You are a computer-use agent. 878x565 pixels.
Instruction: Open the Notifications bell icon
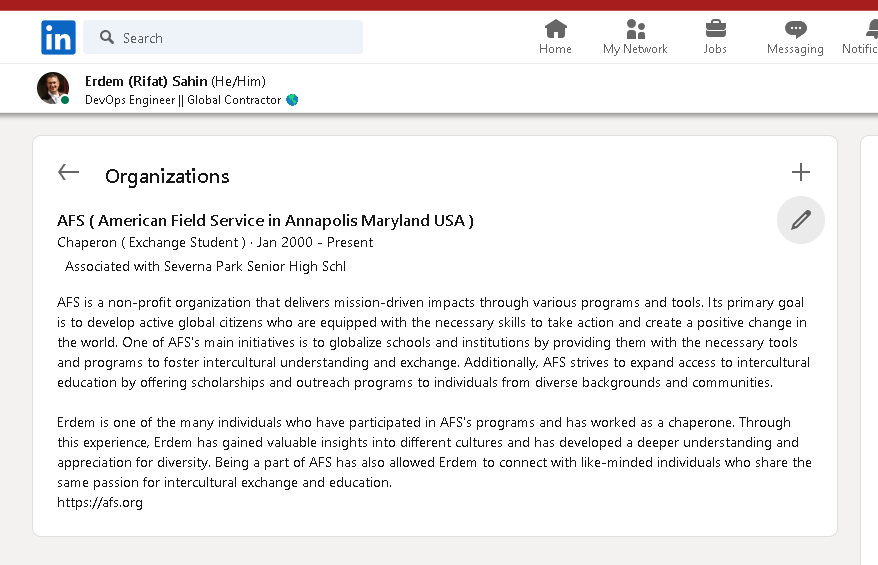pyautogui.click(x=871, y=28)
